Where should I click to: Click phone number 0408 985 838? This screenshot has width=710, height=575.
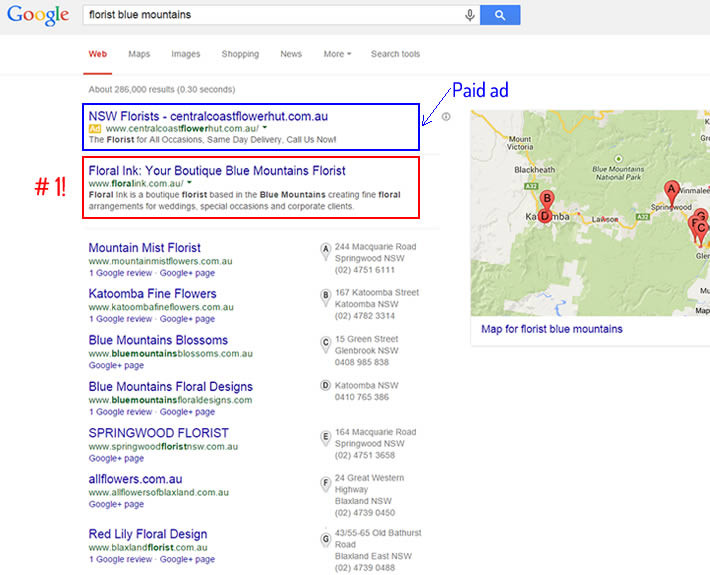362,362
